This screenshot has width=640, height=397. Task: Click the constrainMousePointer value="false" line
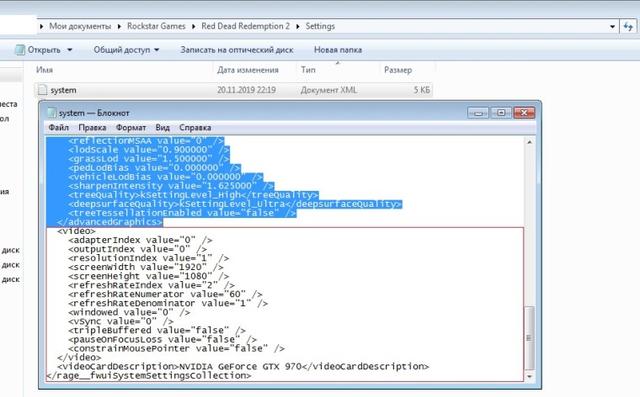click(x=176, y=348)
